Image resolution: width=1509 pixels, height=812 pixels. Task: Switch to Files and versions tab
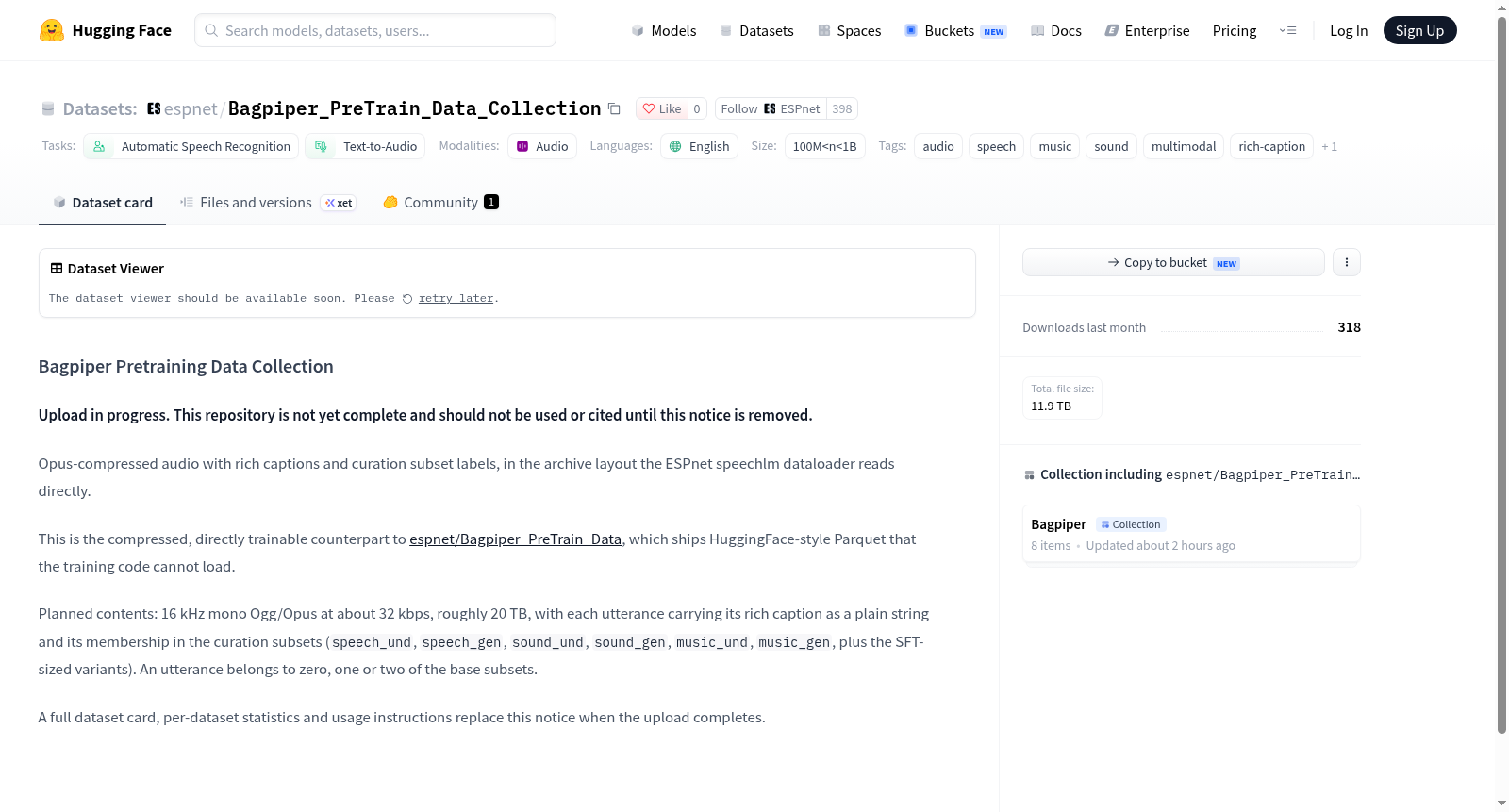pos(268,202)
